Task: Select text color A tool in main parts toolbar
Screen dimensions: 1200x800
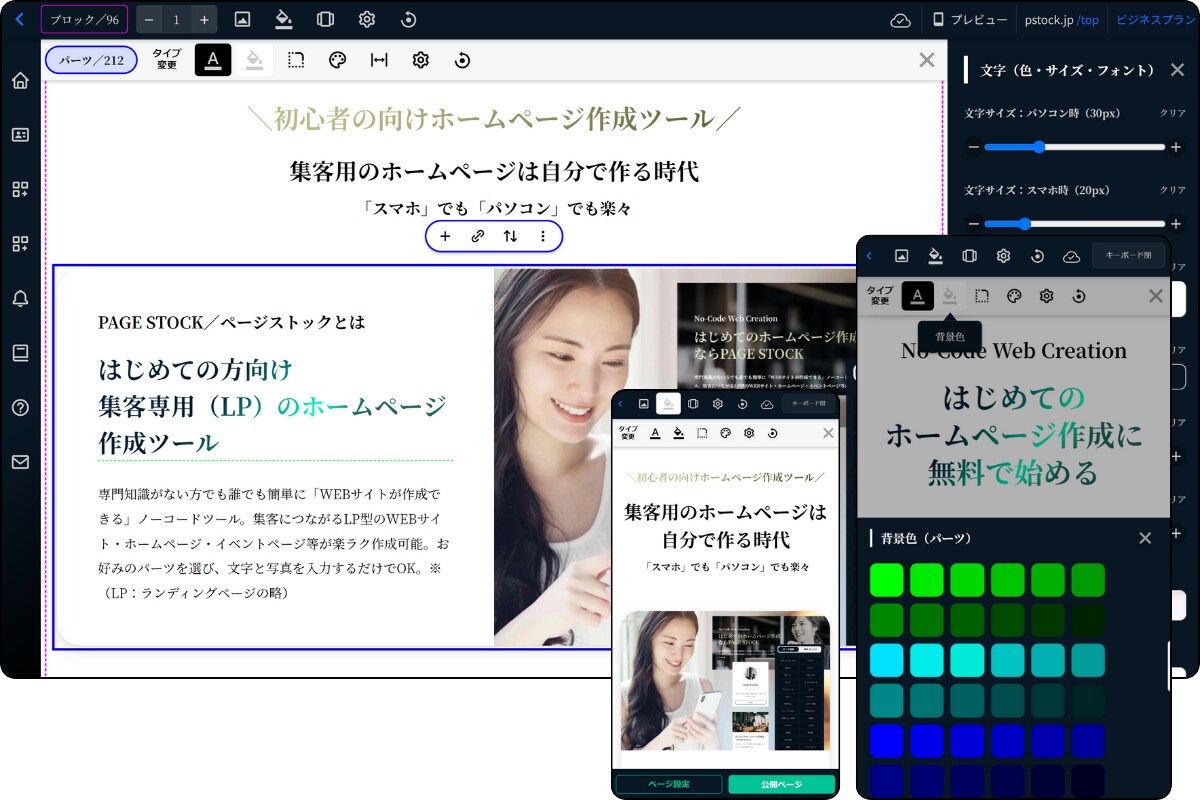Action: point(213,60)
